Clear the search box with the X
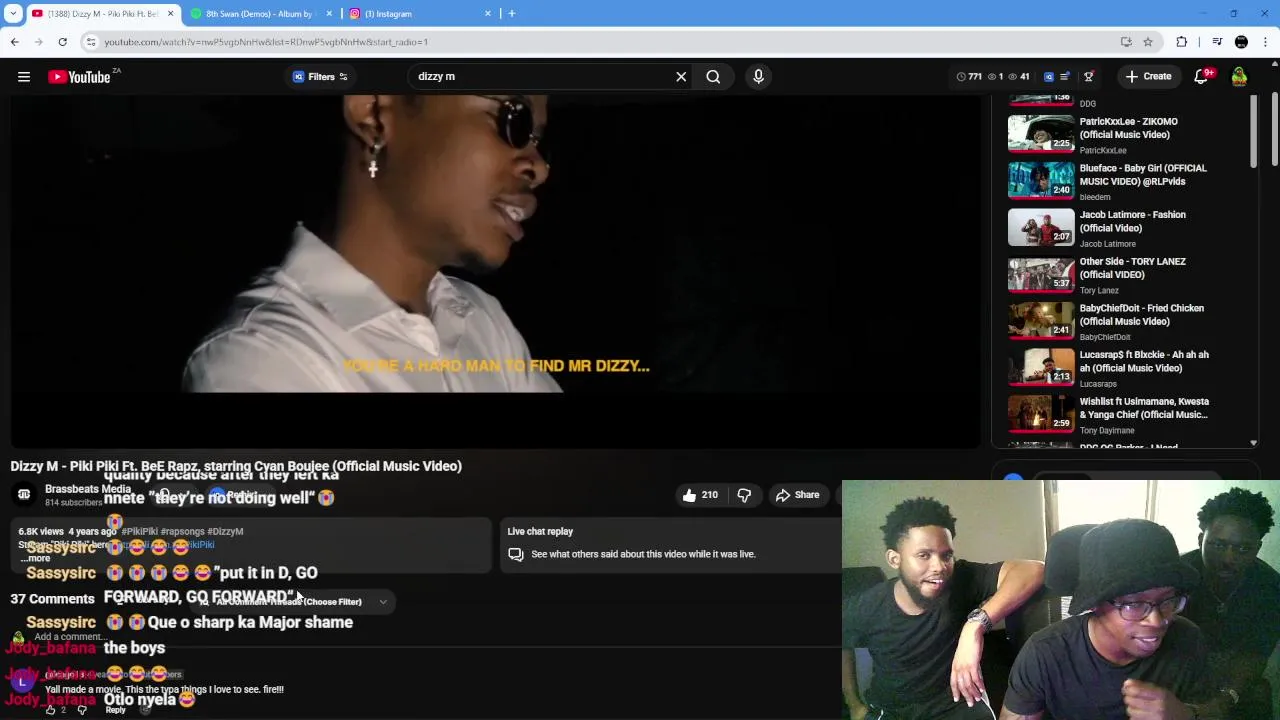Image resolution: width=1280 pixels, height=720 pixels. click(x=681, y=77)
